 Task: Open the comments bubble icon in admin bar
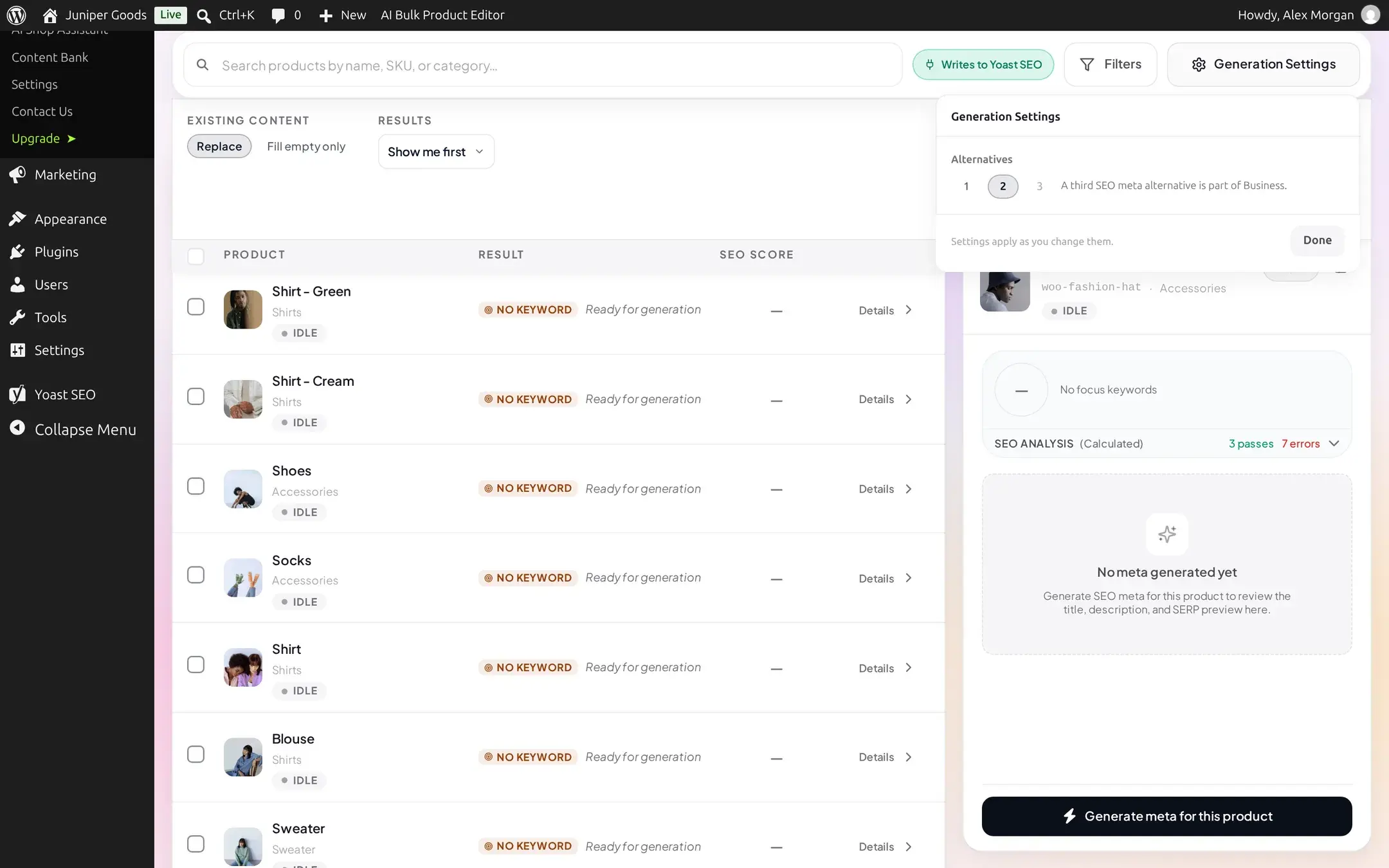click(278, 15)
